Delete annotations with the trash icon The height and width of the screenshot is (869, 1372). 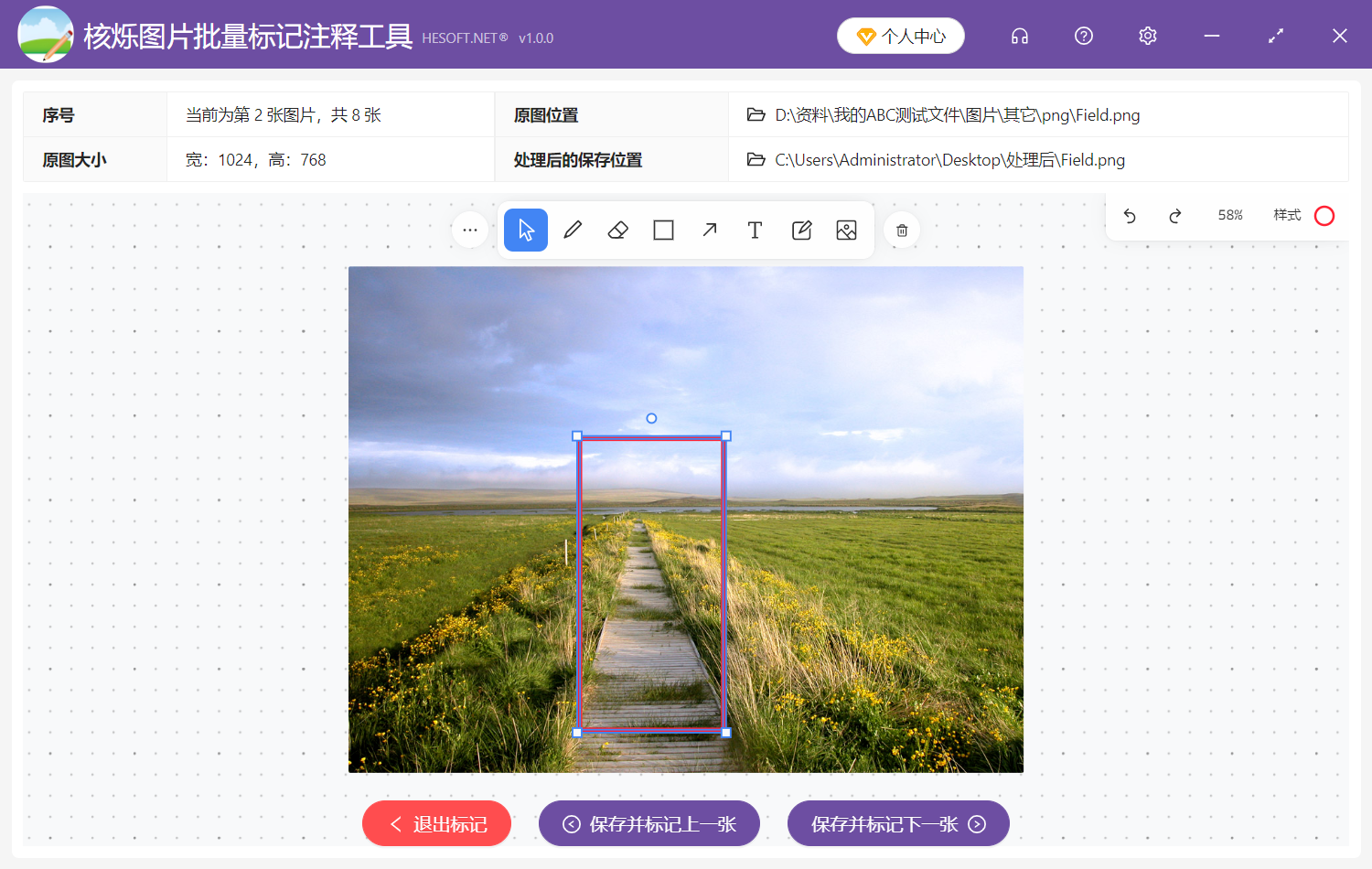pyautogui.click(x=902, y=230)
